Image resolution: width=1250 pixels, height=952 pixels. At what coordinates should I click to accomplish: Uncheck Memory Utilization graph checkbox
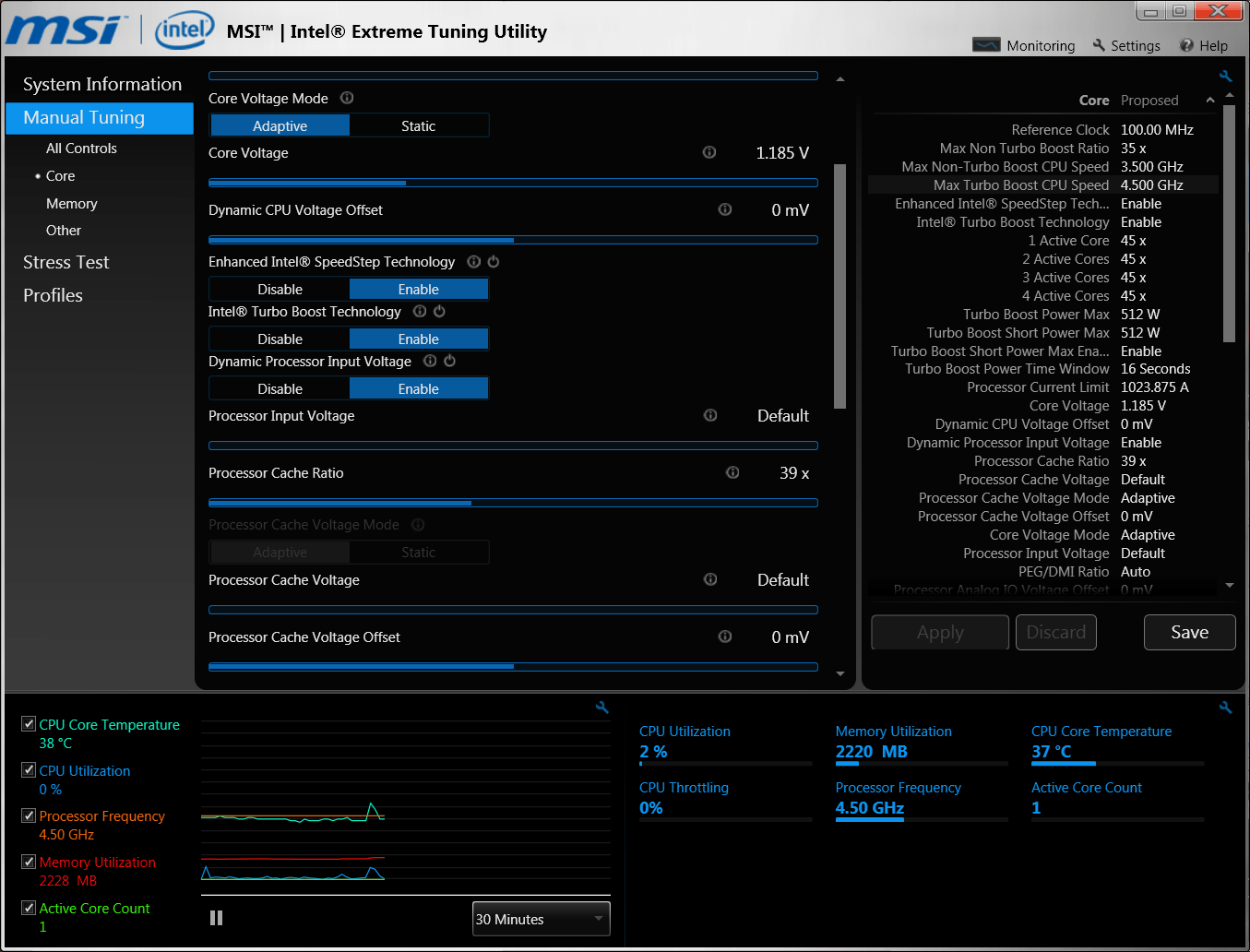click(x=29, y=862)
